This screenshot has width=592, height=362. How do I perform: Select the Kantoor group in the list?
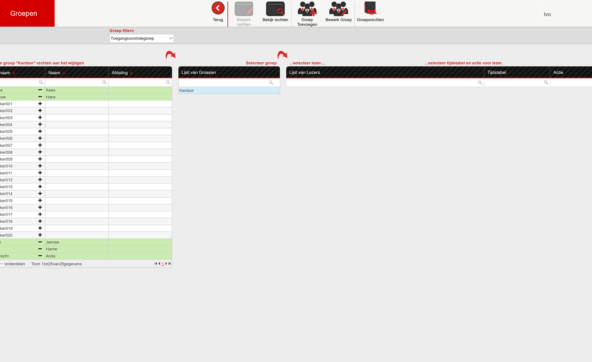point(229,90)
